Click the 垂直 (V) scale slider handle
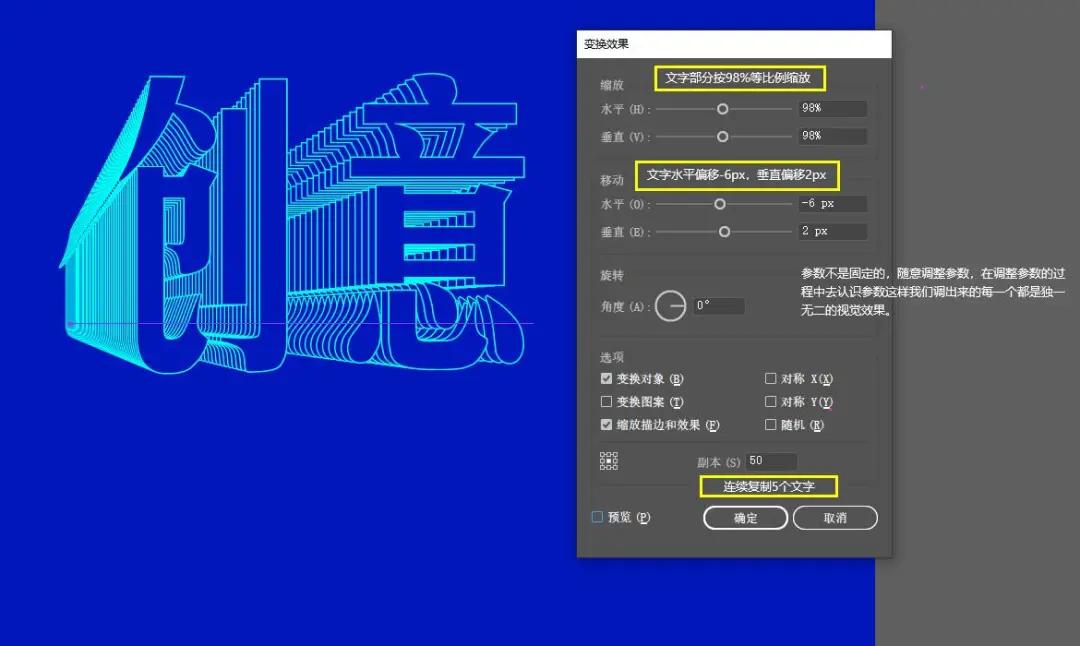Viewport: 1080px width, 646px height. (x=721, y=136)
